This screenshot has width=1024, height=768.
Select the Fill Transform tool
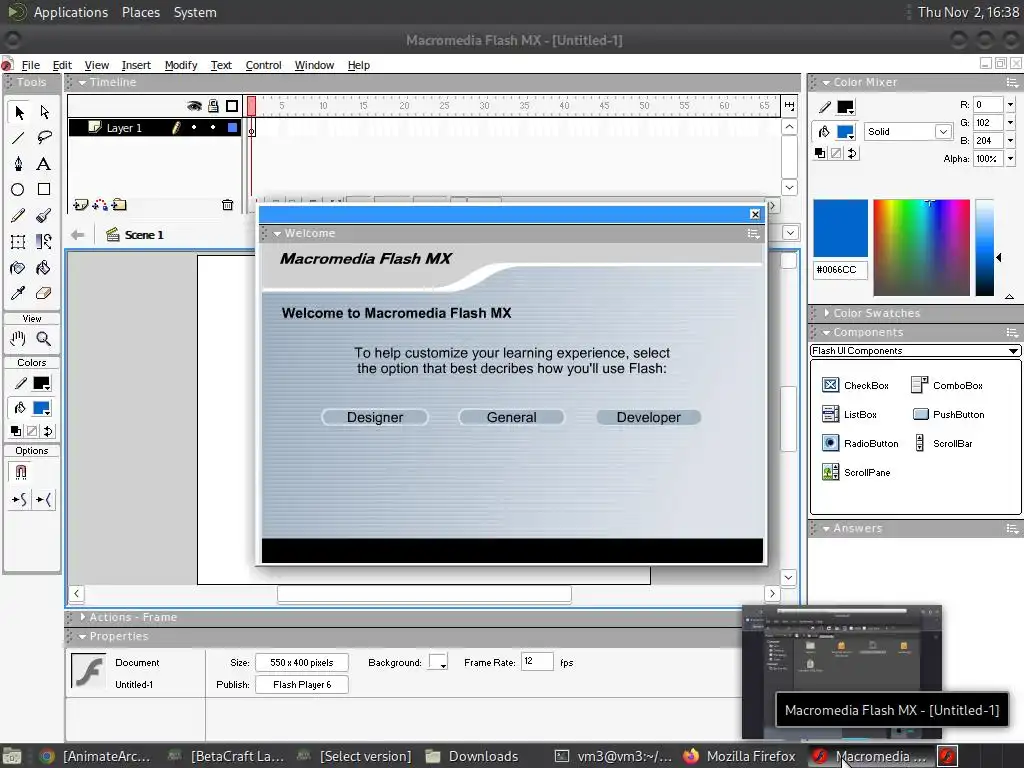coord(44,242)
